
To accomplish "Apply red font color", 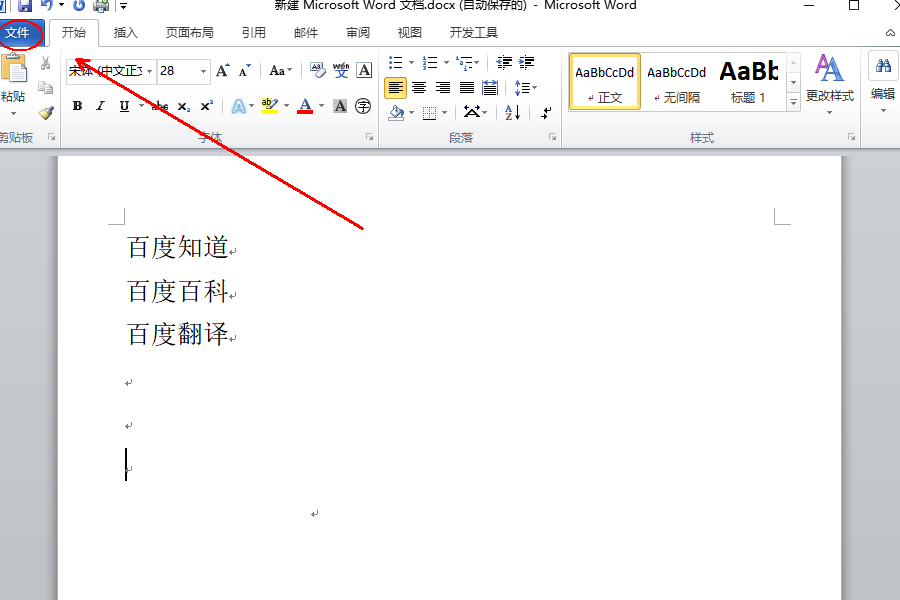I will 305,106.
